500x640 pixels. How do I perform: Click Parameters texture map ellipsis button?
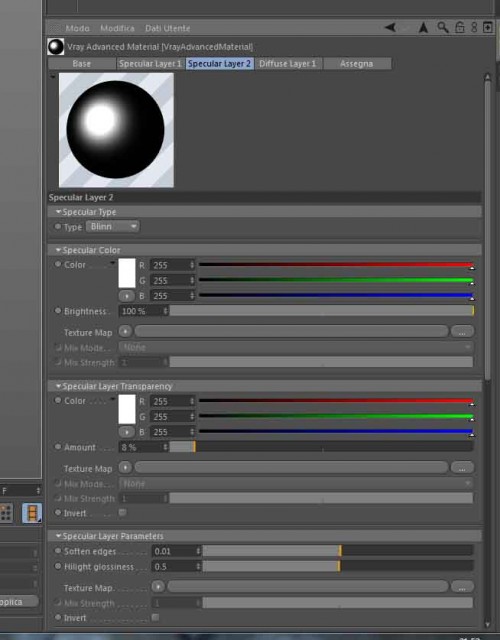(462, 587)
